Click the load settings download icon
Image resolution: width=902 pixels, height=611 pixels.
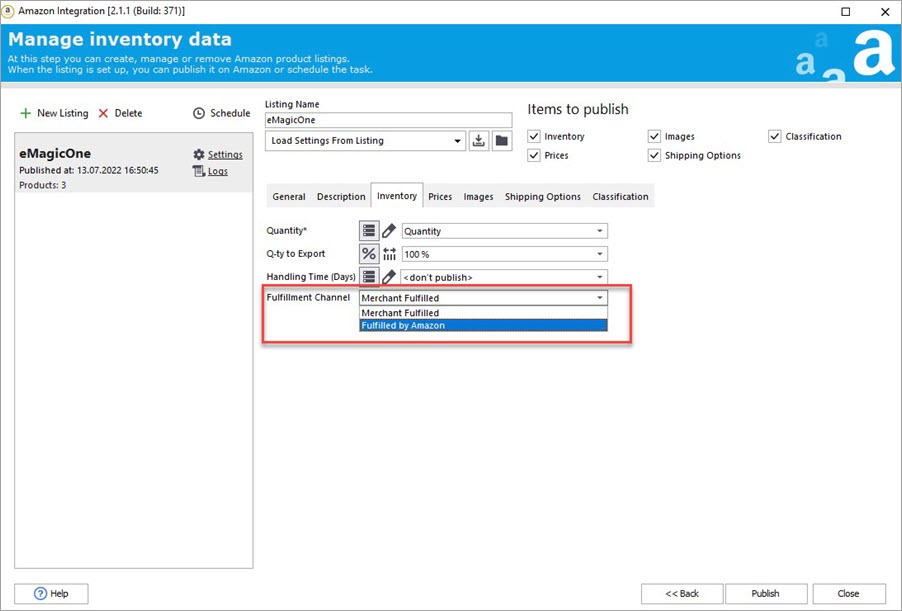point(479,140)
